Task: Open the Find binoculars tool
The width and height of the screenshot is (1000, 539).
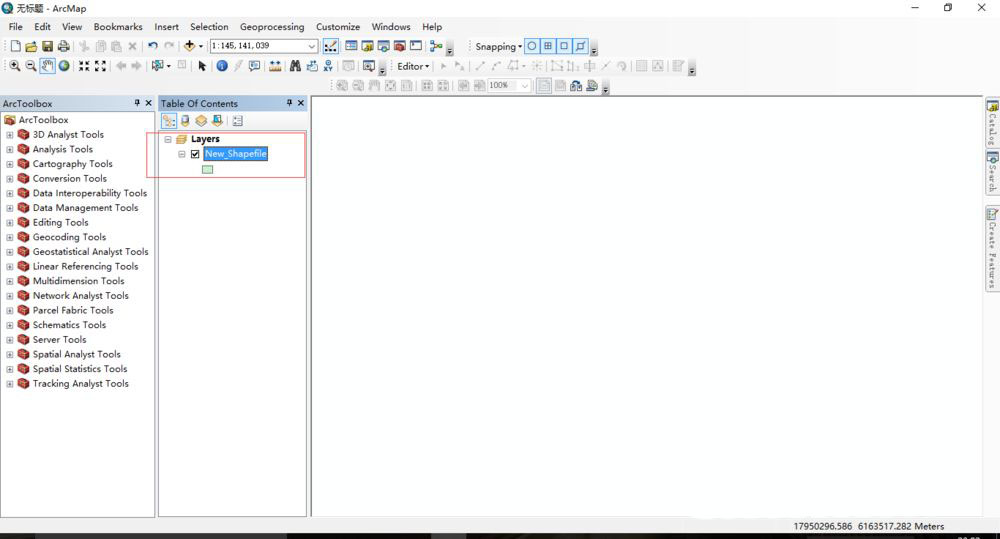Action: pos(295,66)
